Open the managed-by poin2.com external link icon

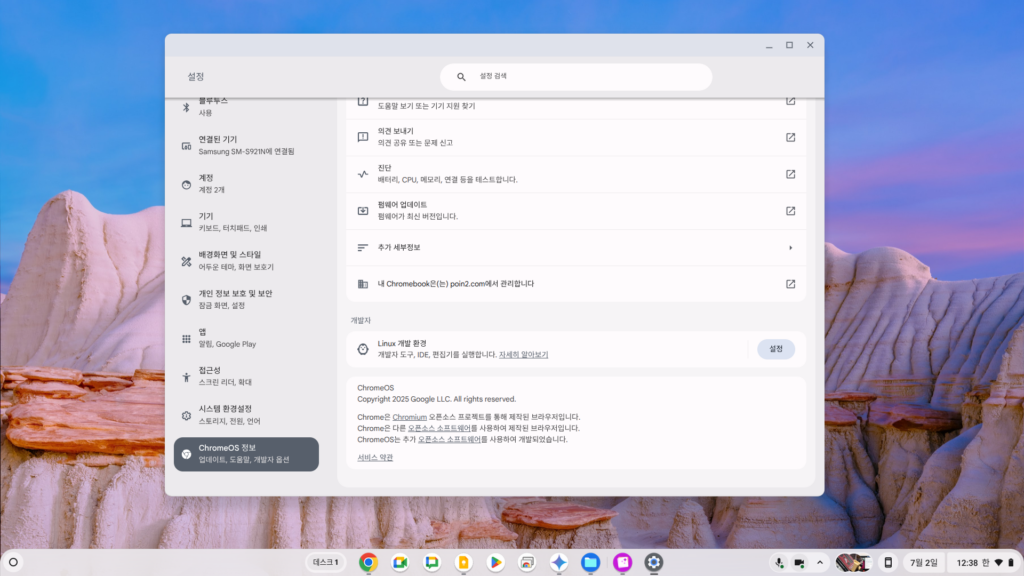790,284
